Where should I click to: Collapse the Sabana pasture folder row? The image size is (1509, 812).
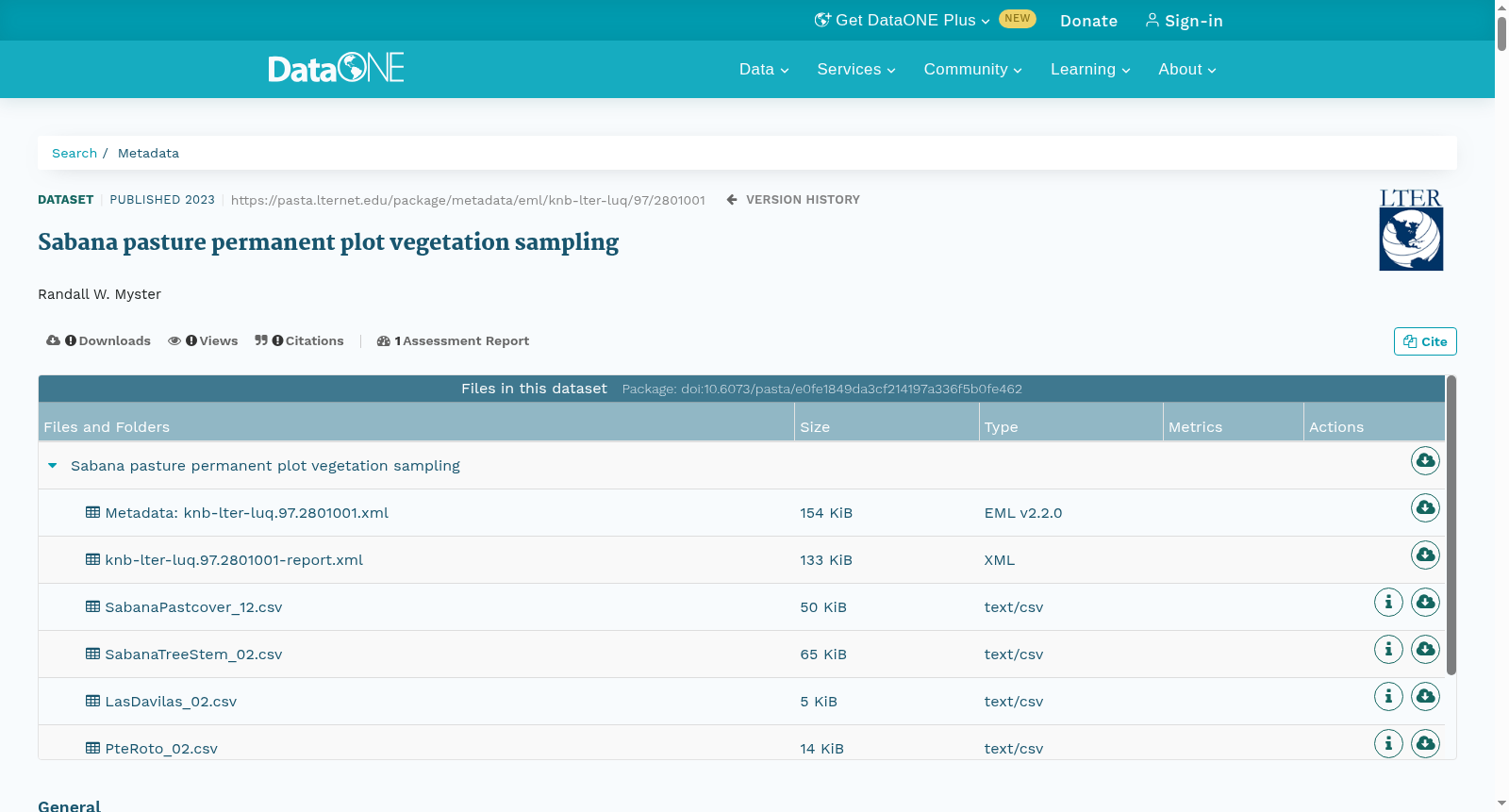(53, 466)
